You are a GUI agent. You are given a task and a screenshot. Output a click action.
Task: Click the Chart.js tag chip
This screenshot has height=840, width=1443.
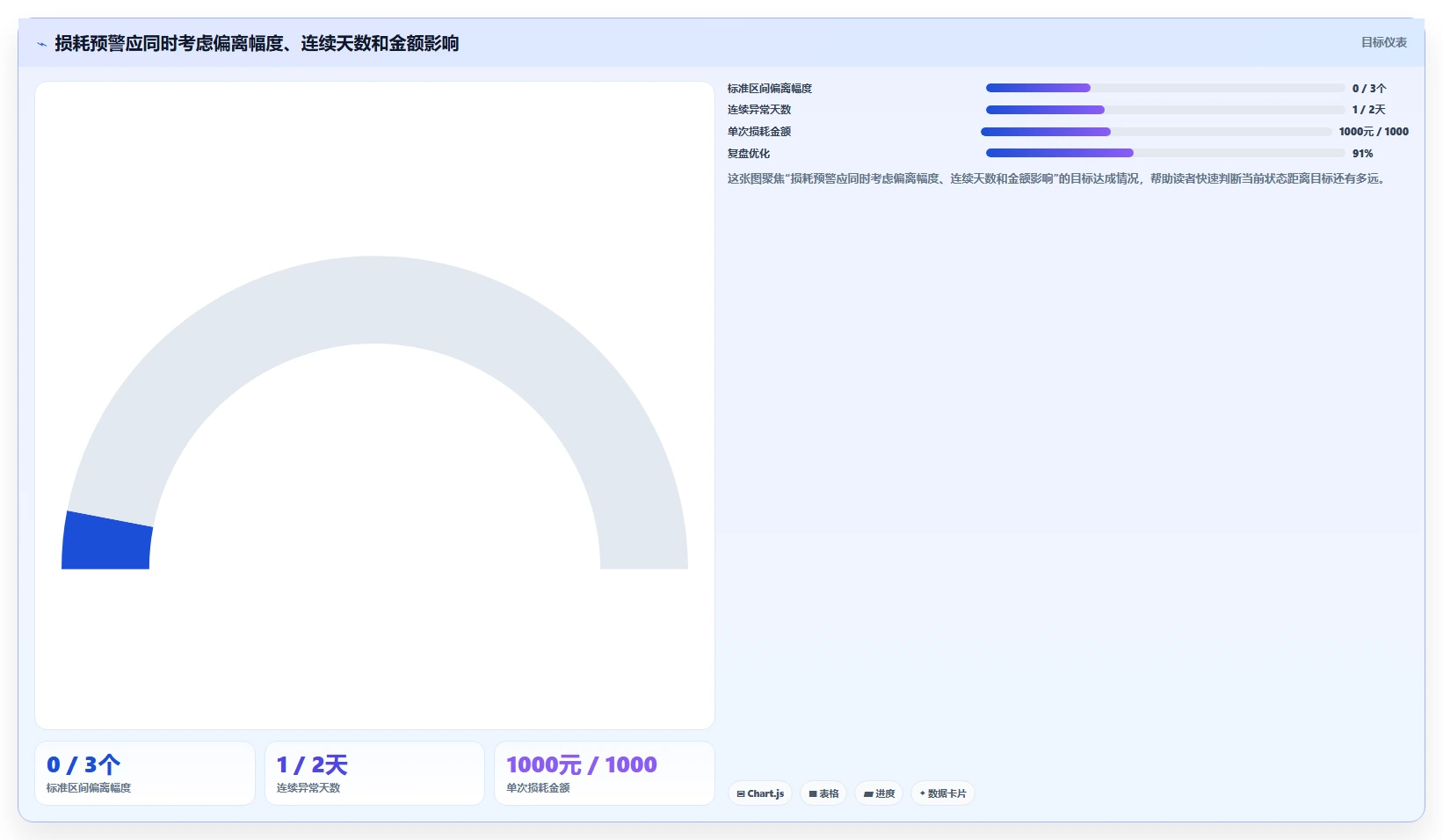tap(760, 793)
